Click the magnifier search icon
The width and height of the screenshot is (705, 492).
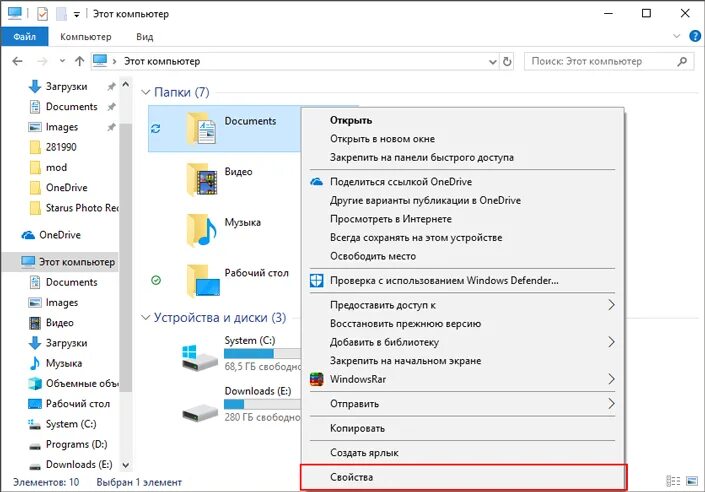pos(682,61)
